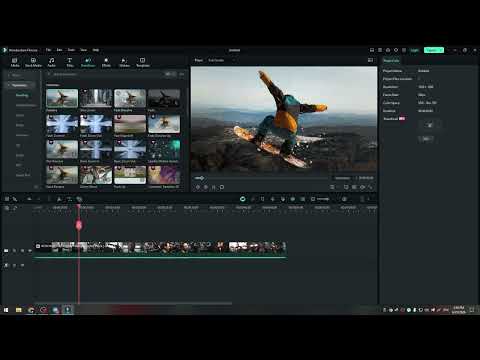480x360 pixels.
Task: Open the Effects tab
Action: click(x=106, y=62)
